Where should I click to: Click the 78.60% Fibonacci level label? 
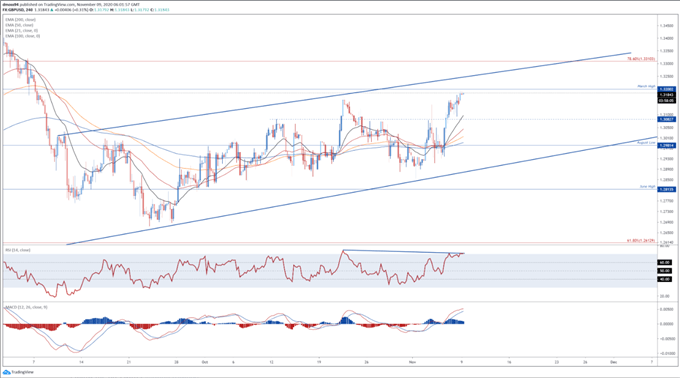point(641,59)
